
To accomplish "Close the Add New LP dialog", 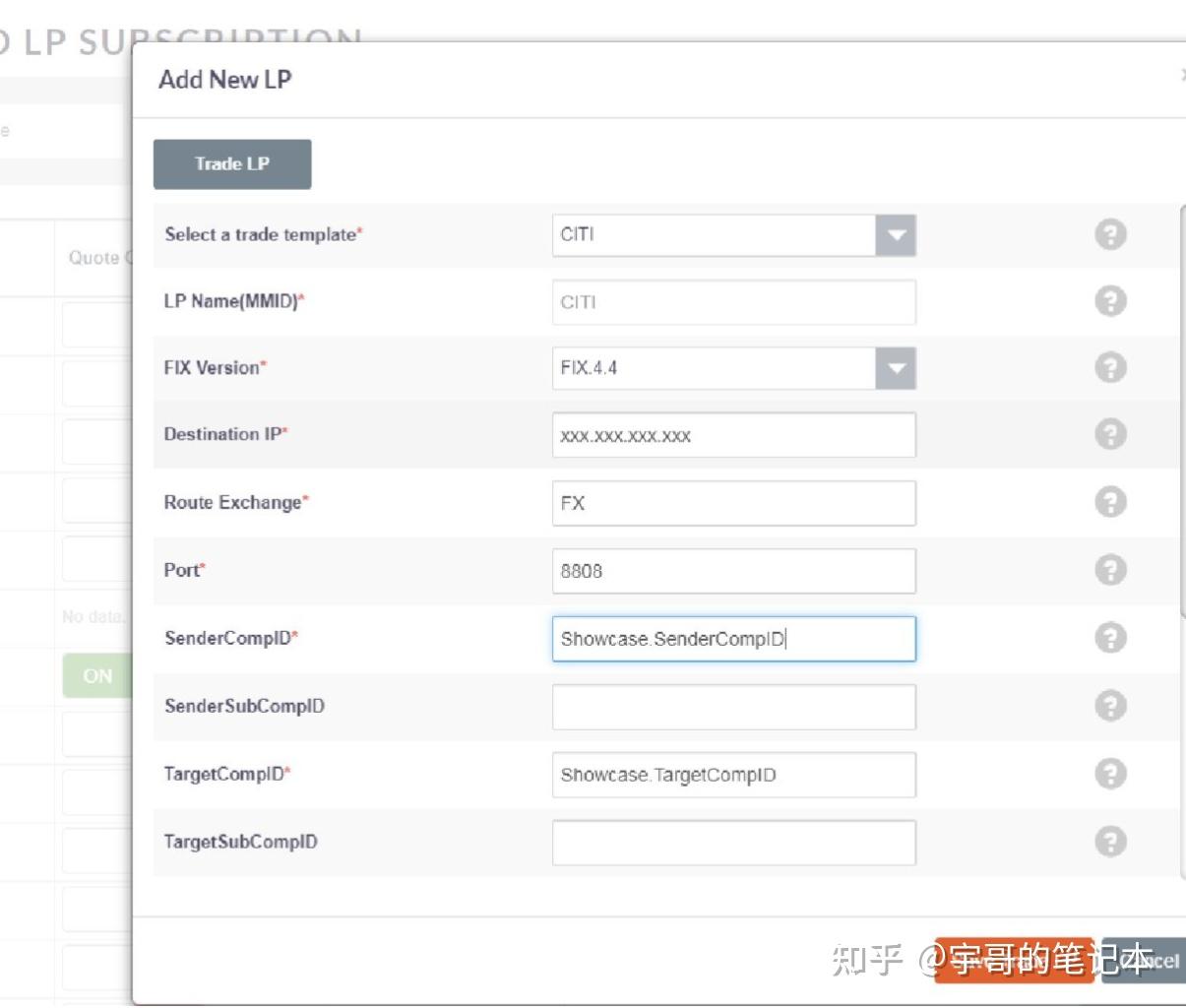I will point(1181,74).
